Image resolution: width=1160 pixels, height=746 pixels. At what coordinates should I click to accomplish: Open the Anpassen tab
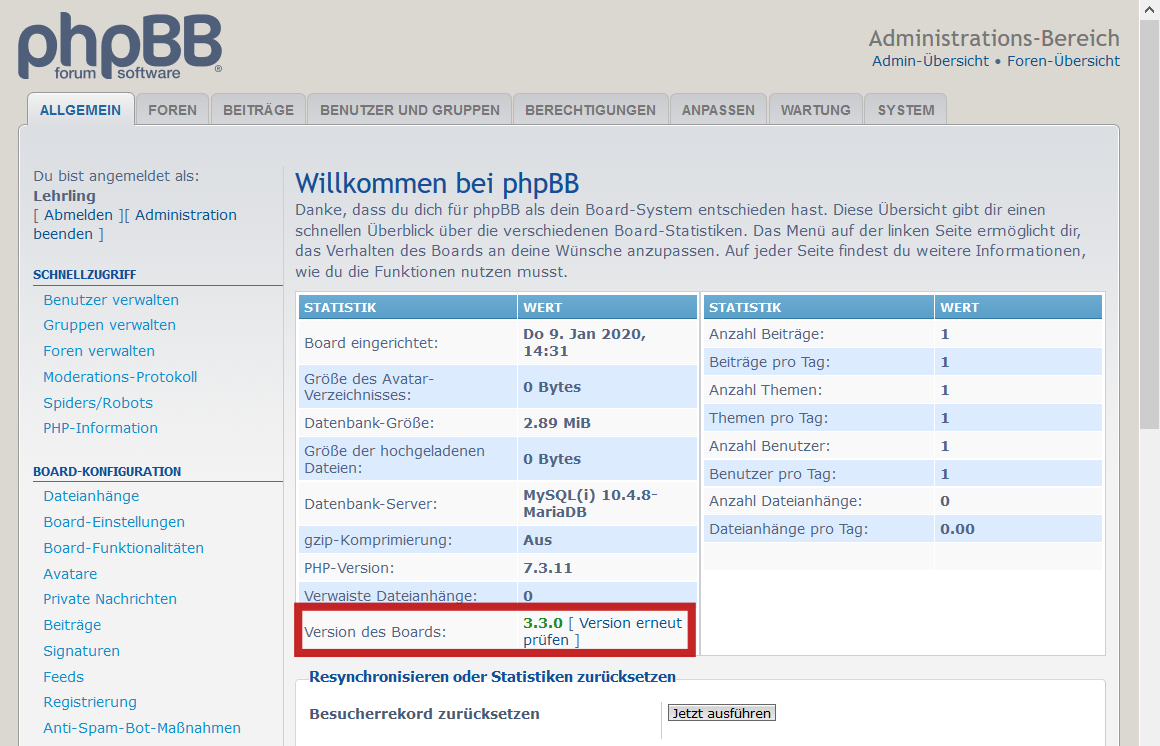(718, 110)
